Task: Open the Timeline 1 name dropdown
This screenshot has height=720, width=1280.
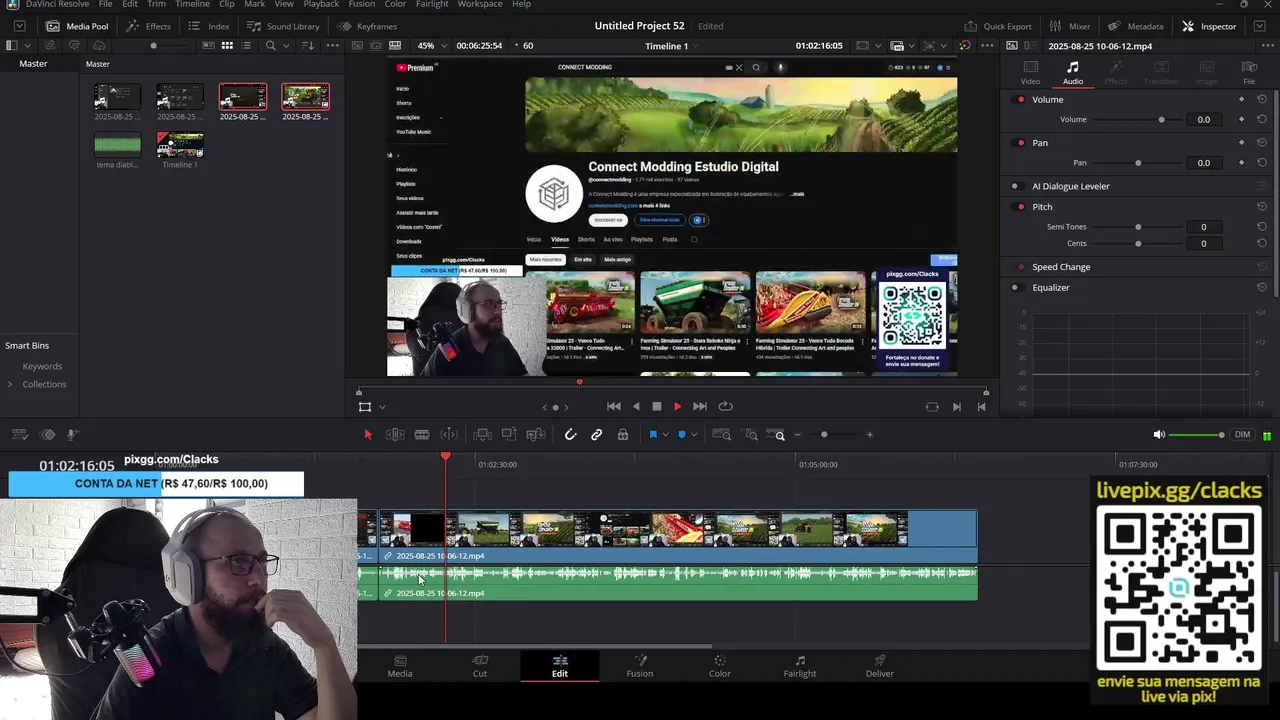Action: pyautogui.click(x=672, y=46)
